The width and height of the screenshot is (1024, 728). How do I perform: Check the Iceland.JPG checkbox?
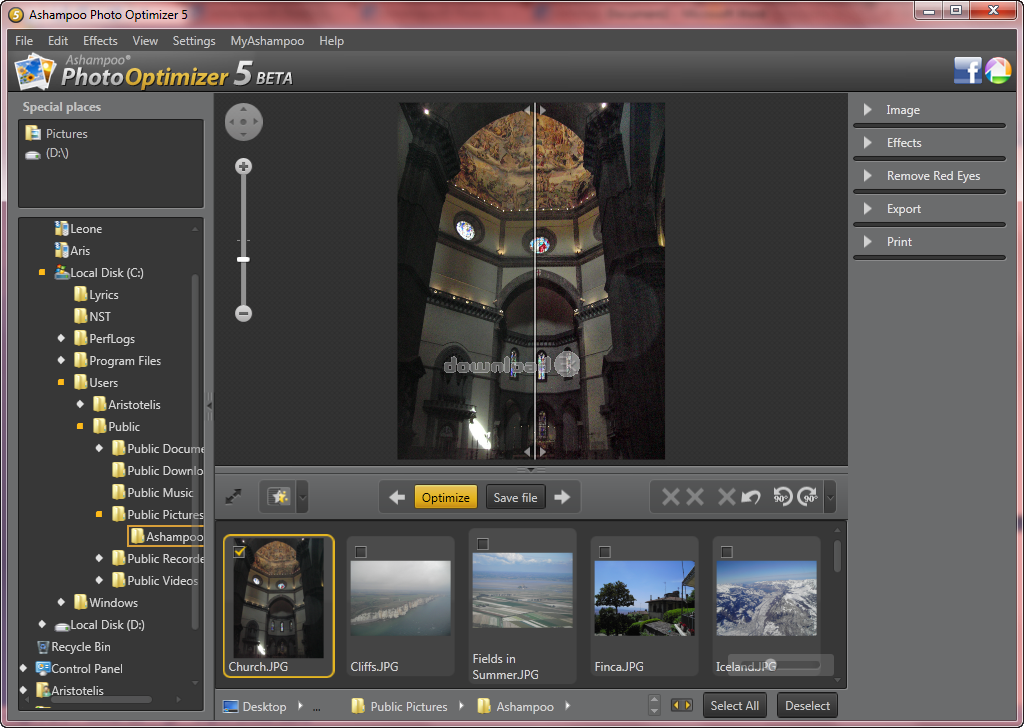pyautogui.click(x=726, y=552)
